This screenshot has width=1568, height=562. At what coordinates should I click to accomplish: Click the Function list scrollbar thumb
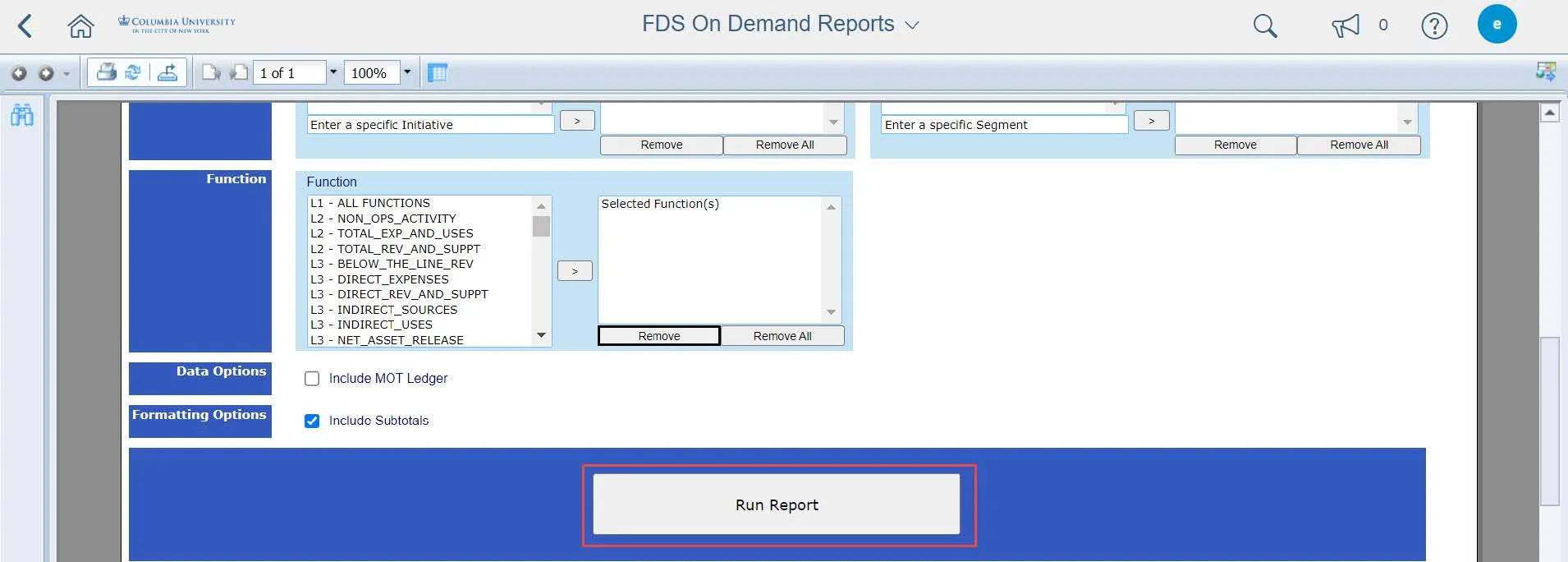pyautogui.click(x=541, y=226)
